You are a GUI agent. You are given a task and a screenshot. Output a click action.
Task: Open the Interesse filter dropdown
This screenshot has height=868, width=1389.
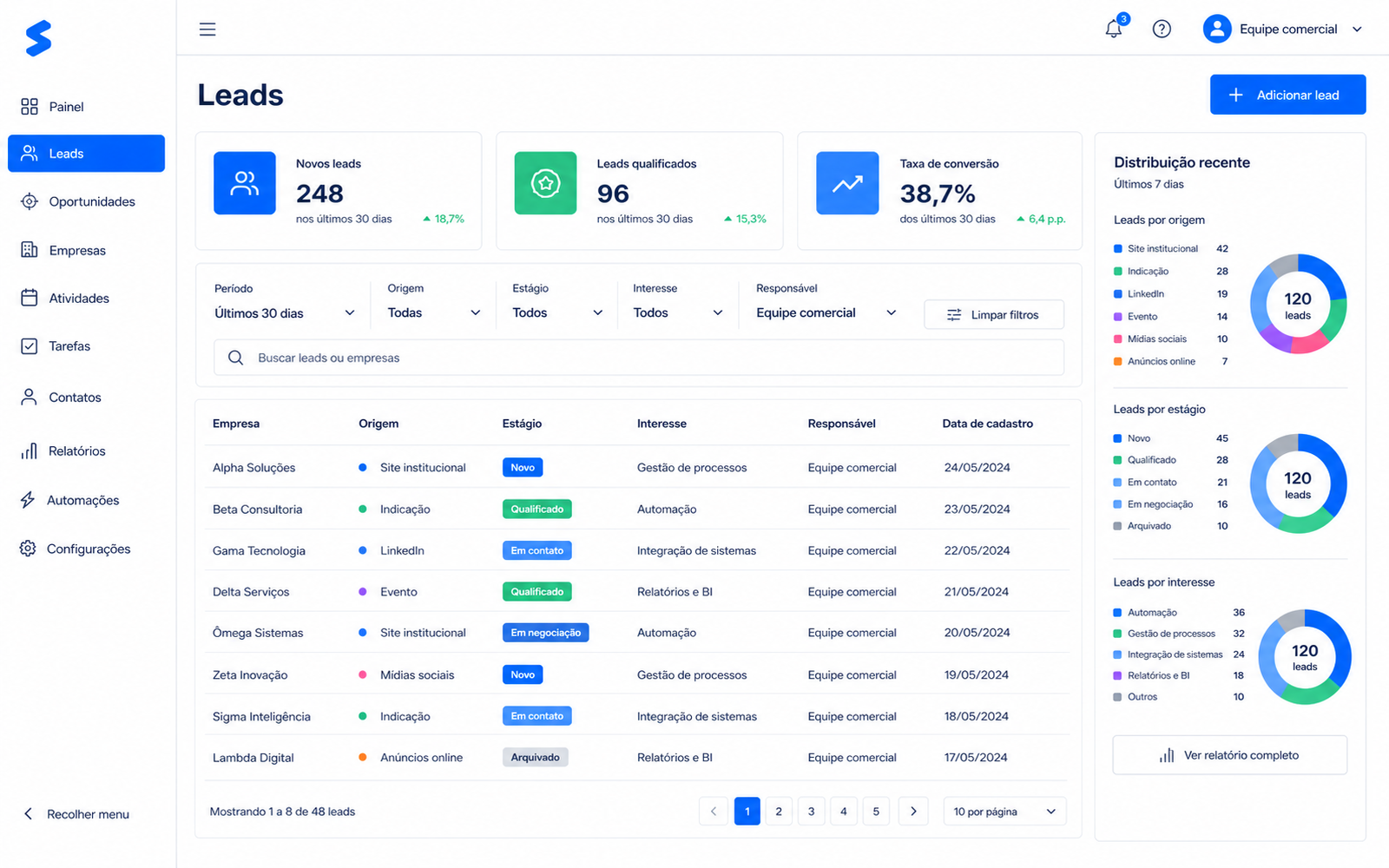[x=678, y=312]
